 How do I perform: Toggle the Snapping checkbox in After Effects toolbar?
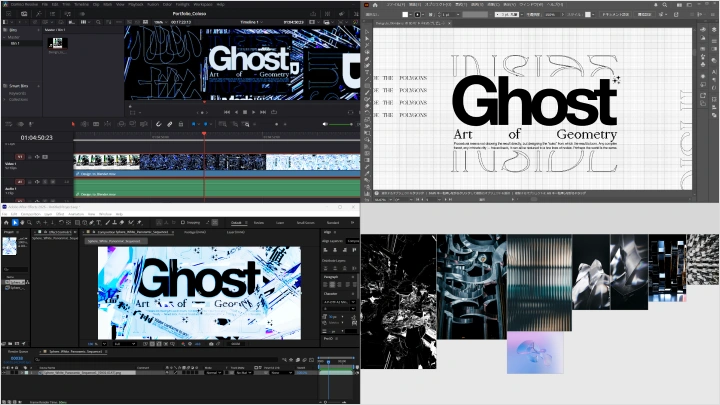(x=182, y=222)
